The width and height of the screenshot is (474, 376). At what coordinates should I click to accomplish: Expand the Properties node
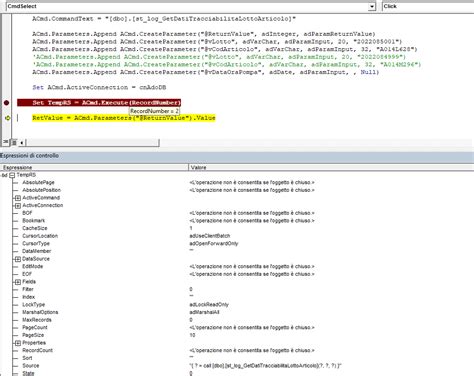pos(18,343)
